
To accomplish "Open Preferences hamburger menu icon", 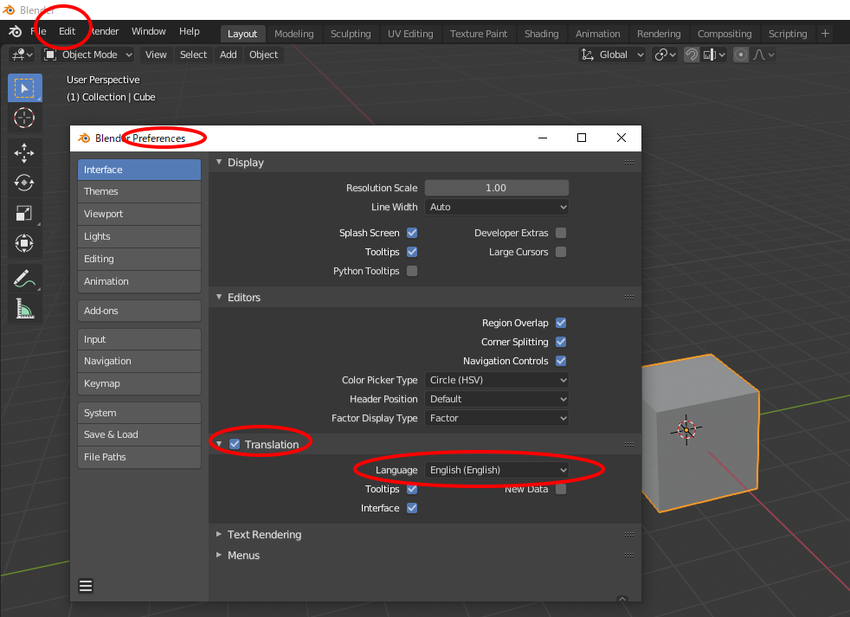I will [86, 586].
